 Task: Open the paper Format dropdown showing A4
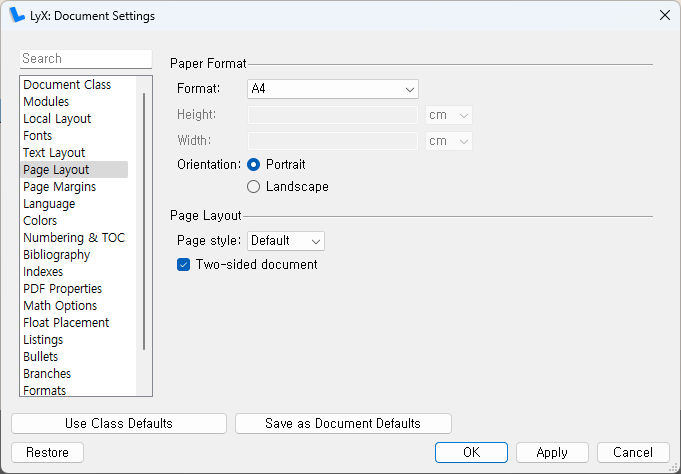pos(333,89)
